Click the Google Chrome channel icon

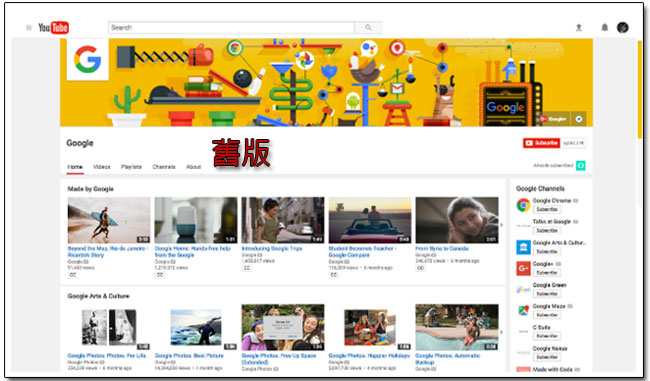coord(523,205)
